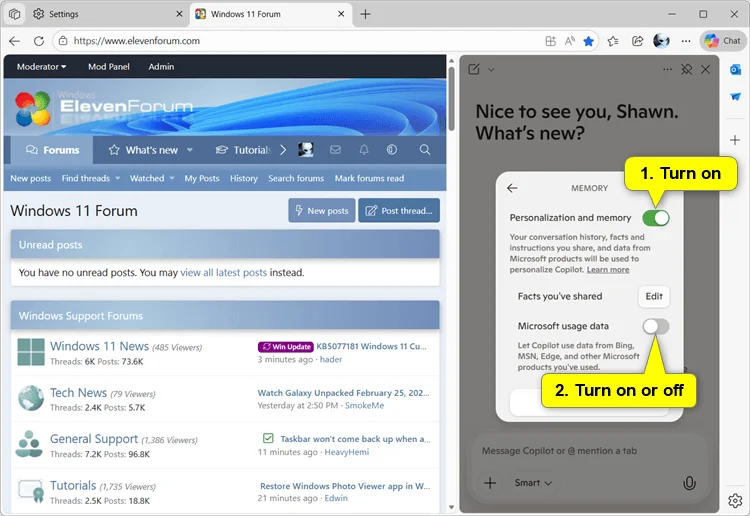Close the Windows 11 Forum tab
750x516 pixels.
(341, 14)
